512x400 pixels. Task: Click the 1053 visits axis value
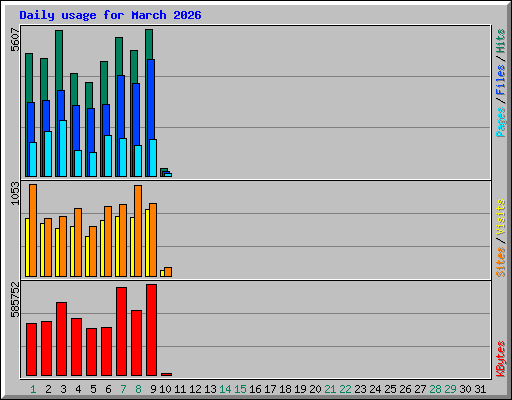tap(15, 193)
